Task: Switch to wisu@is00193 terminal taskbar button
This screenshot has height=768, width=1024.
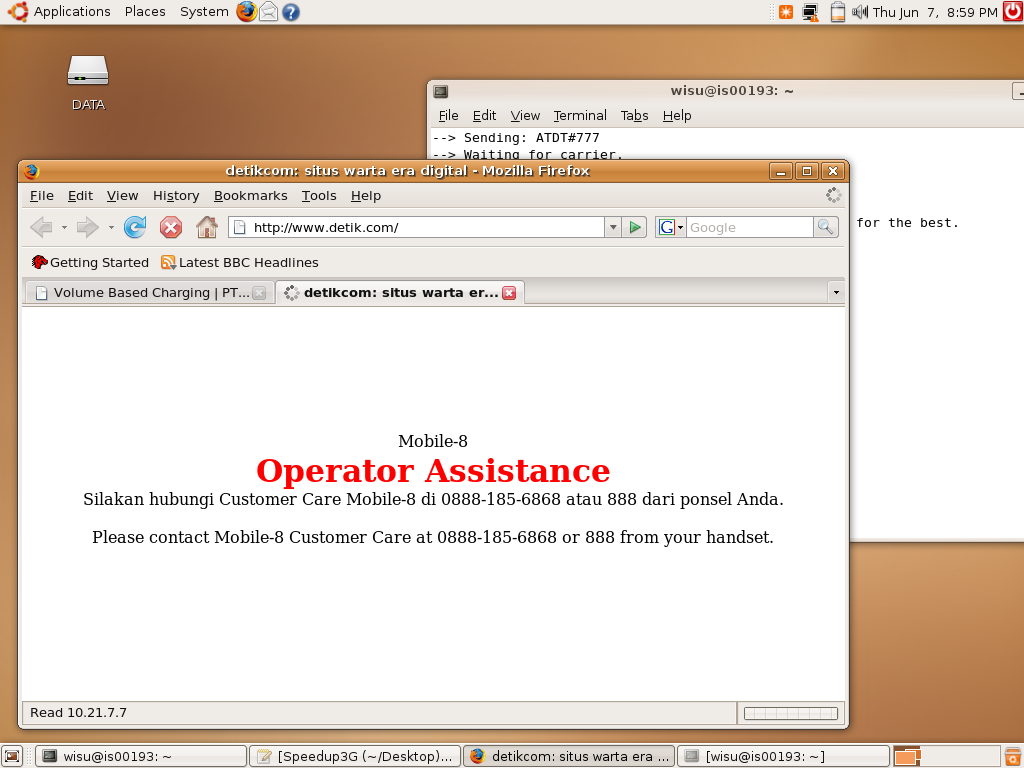Action: [x=141, y=756]
